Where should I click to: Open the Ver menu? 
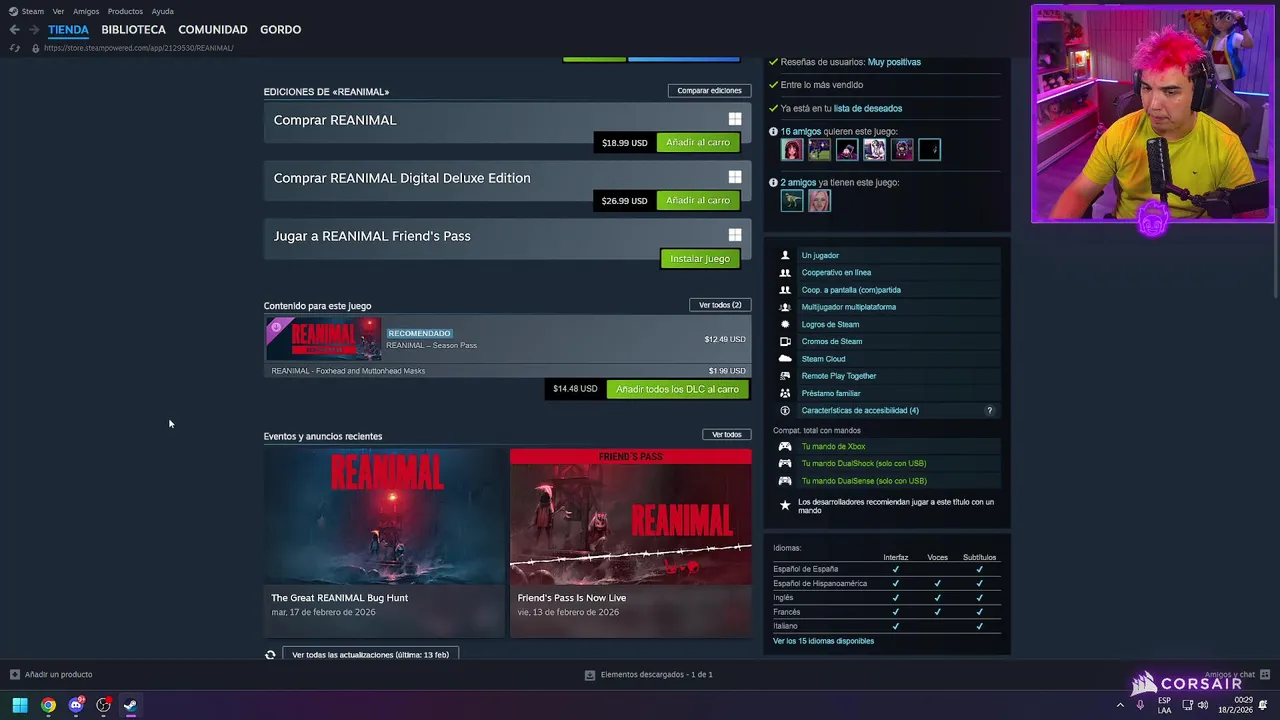[58, 11]
